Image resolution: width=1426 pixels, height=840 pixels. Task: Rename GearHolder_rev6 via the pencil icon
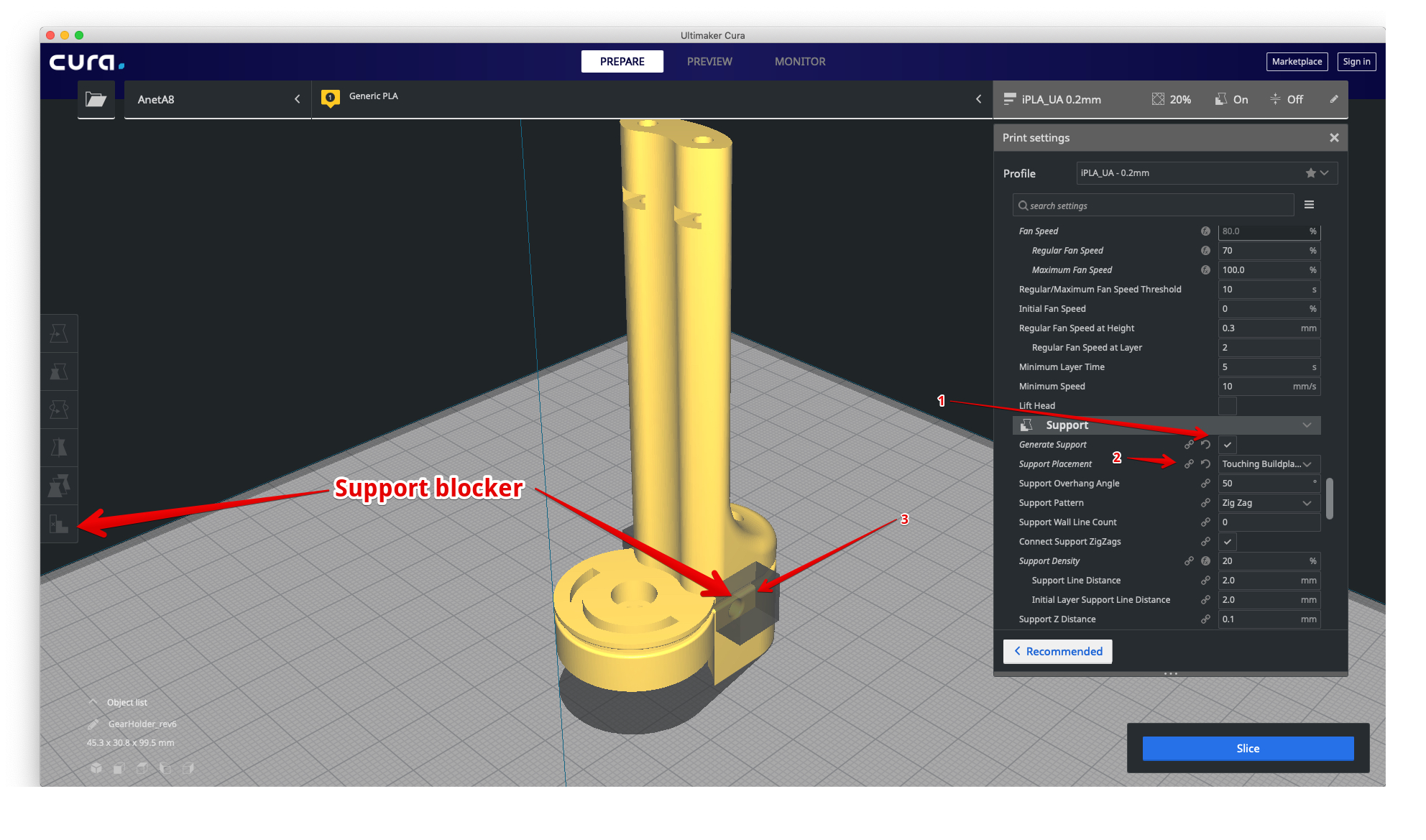click(x=94, y=724)
